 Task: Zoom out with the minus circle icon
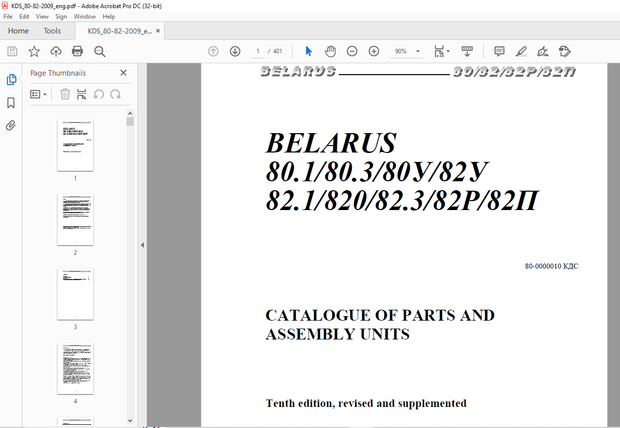click(x=352, y=51)
